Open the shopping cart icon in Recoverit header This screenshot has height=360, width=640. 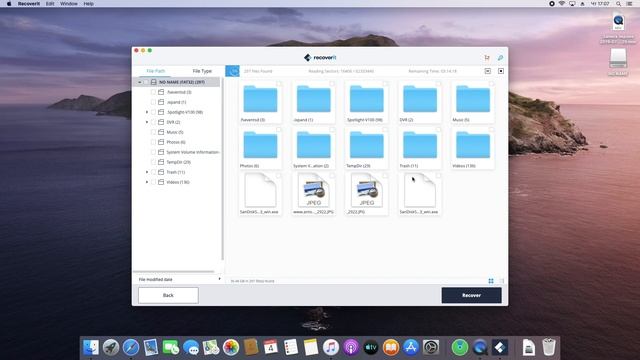(487, 58)
